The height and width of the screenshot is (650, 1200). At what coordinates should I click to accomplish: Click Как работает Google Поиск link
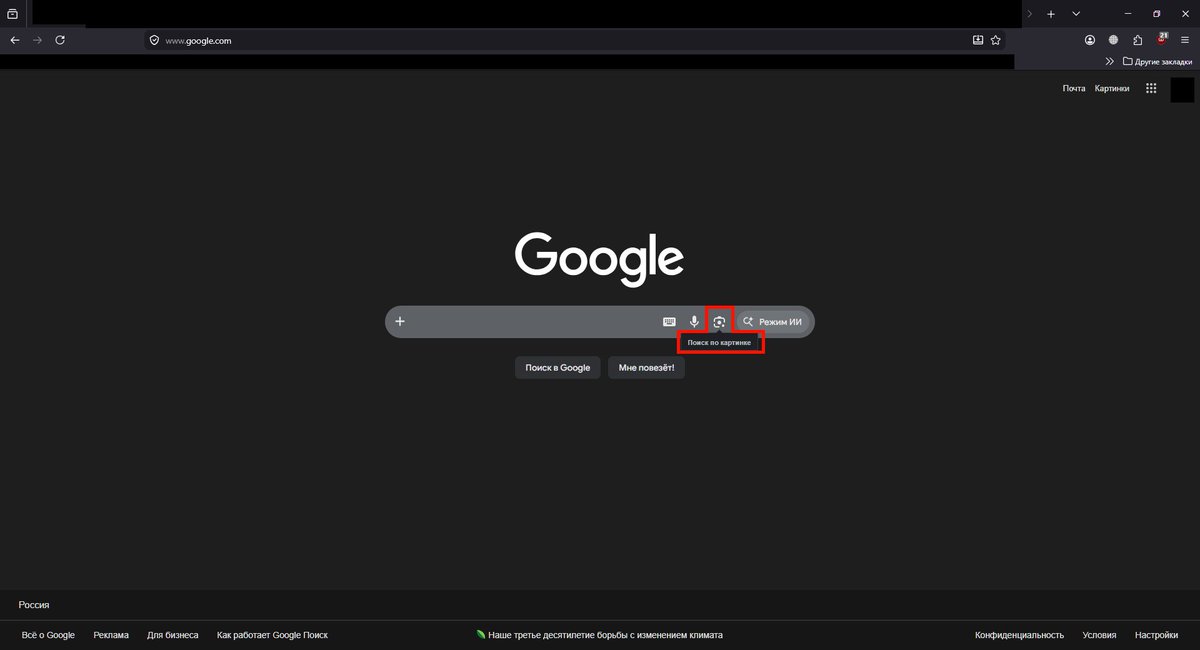[x=272, y=635]
